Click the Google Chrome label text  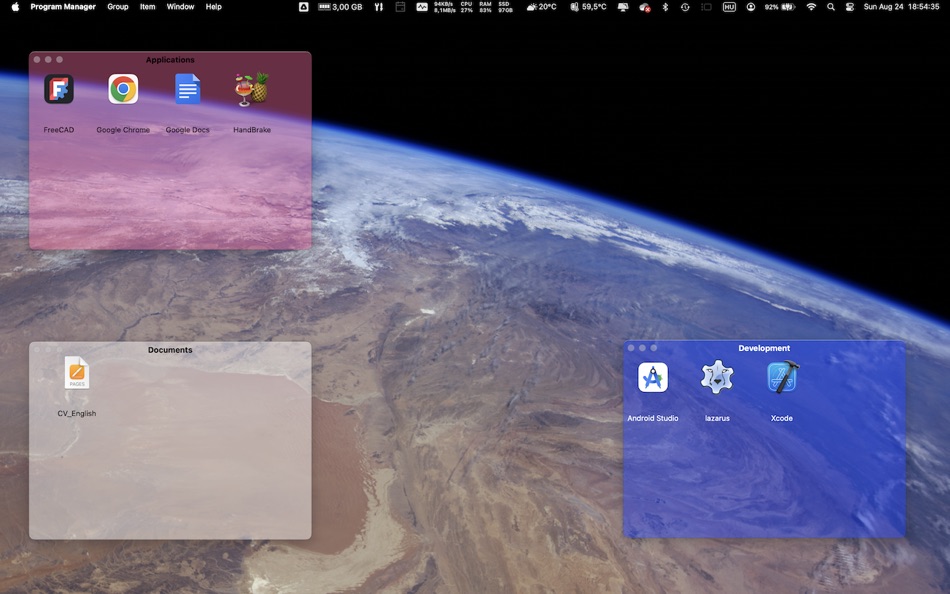click(x=123, y=130)
